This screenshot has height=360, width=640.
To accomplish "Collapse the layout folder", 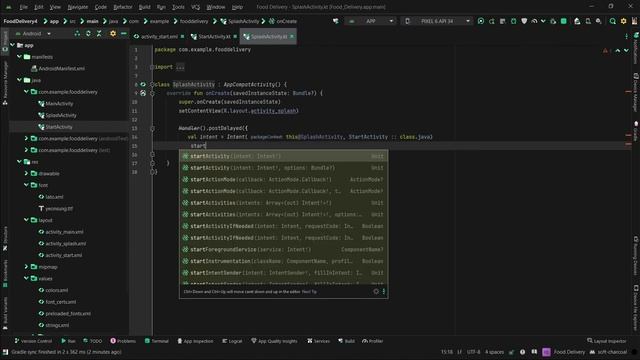I will click(26, 220).
